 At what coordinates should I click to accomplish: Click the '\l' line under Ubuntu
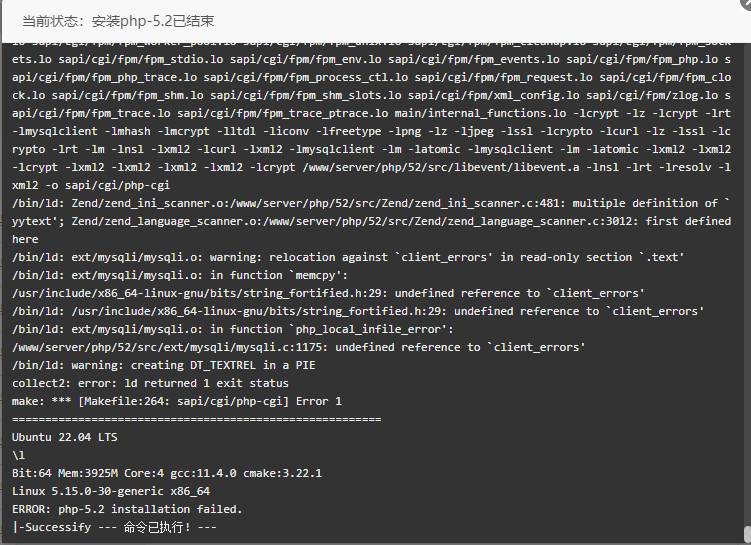[18, 455]
